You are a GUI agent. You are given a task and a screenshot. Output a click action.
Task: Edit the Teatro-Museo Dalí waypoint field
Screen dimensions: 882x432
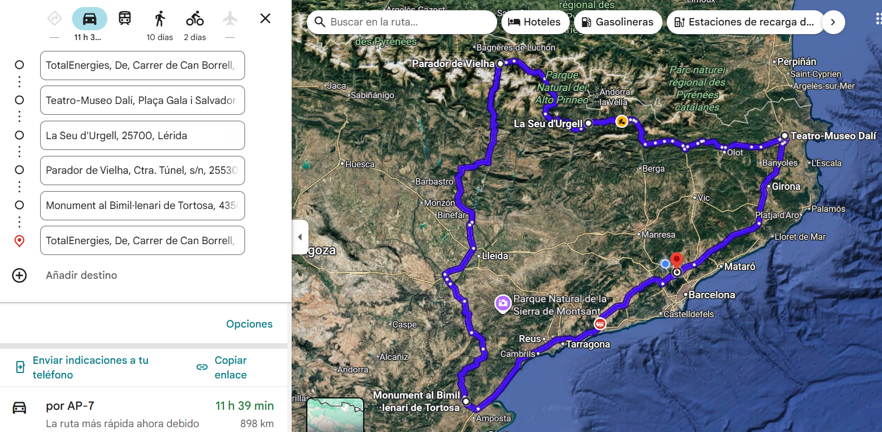(142, 101)
